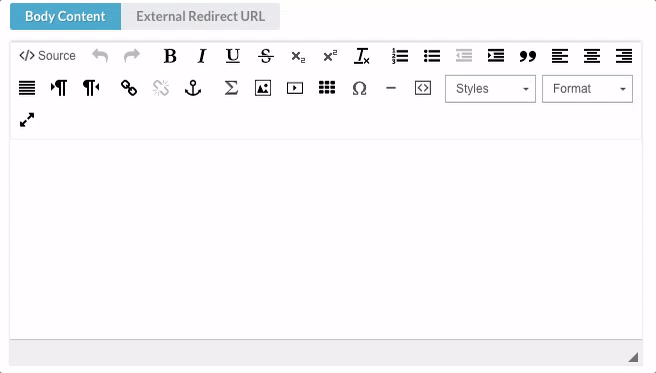Switch to the Body Content tab
The width and height of the screenshot is (656, 373).
66,16
